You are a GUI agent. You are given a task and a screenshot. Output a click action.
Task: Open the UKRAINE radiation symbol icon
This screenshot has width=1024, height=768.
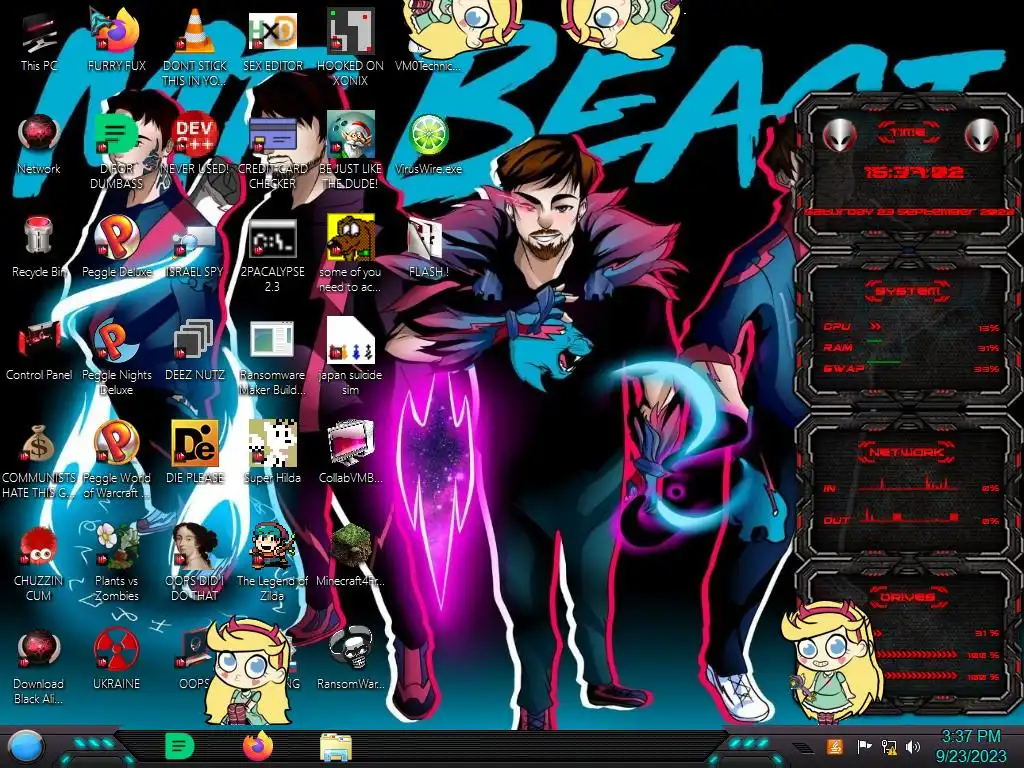(x=116, y=660)
